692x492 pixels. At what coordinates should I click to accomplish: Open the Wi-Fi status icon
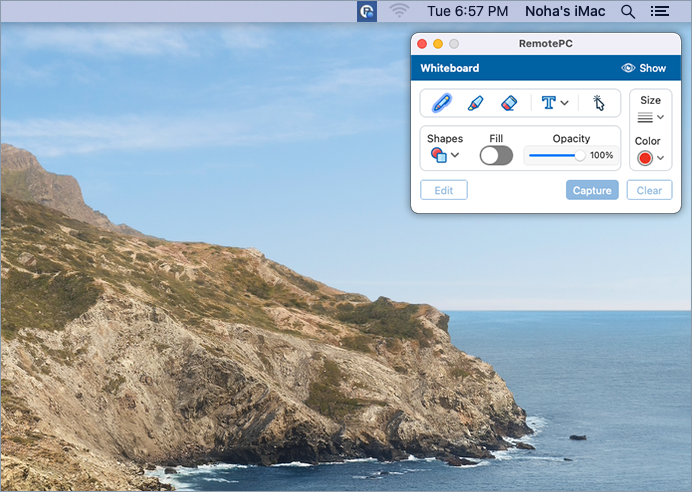coord(400,12)
